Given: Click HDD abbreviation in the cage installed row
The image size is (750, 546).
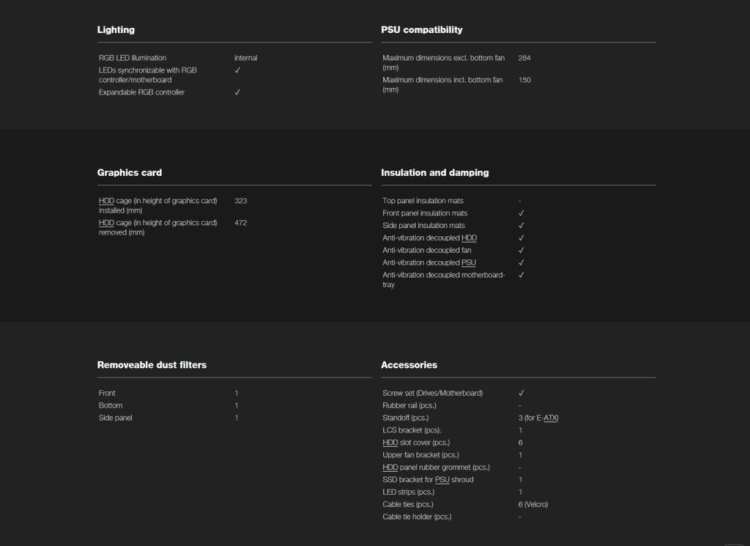Looking at the screenshot, I should 105,201.
